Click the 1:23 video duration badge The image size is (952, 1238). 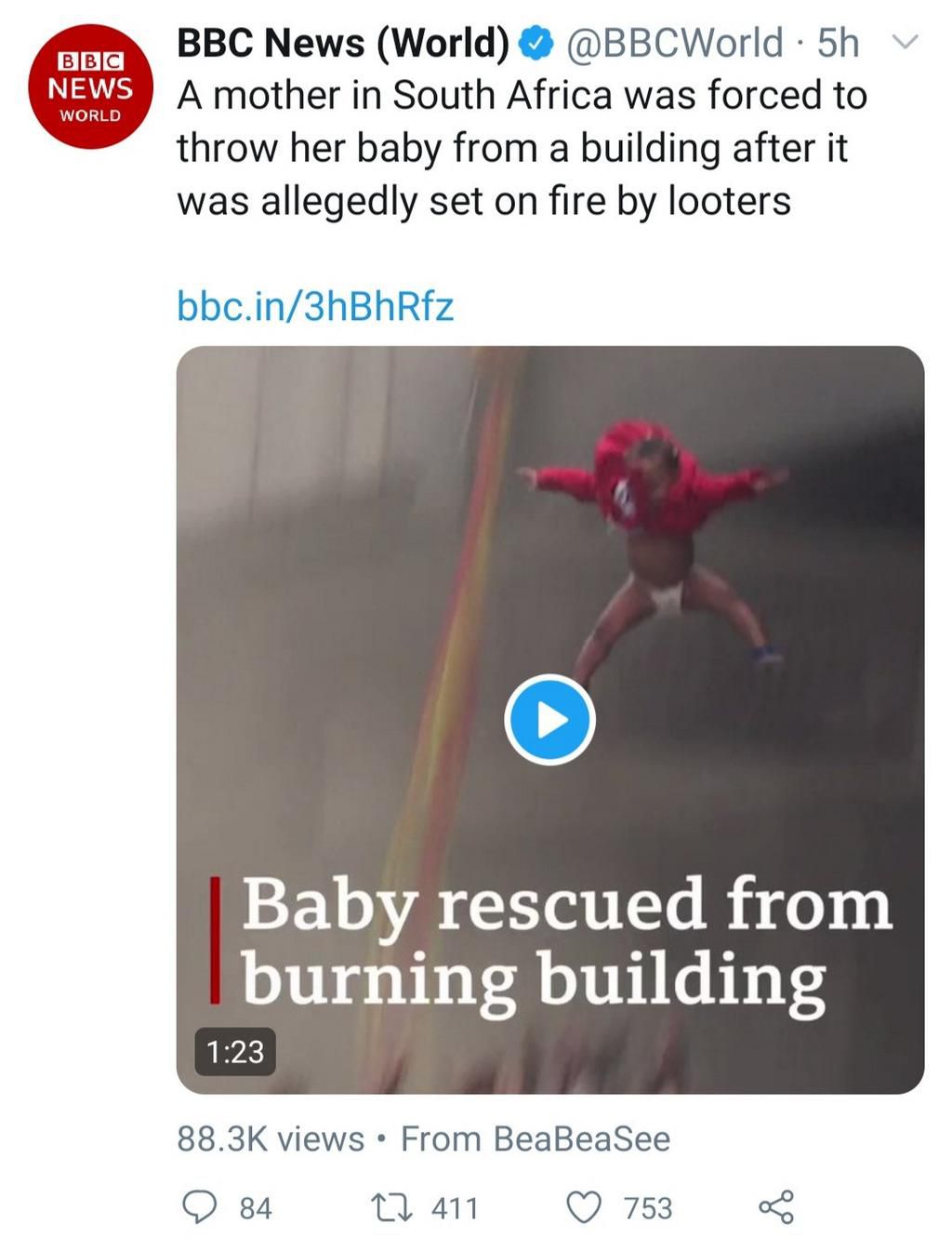(235, 1051)
